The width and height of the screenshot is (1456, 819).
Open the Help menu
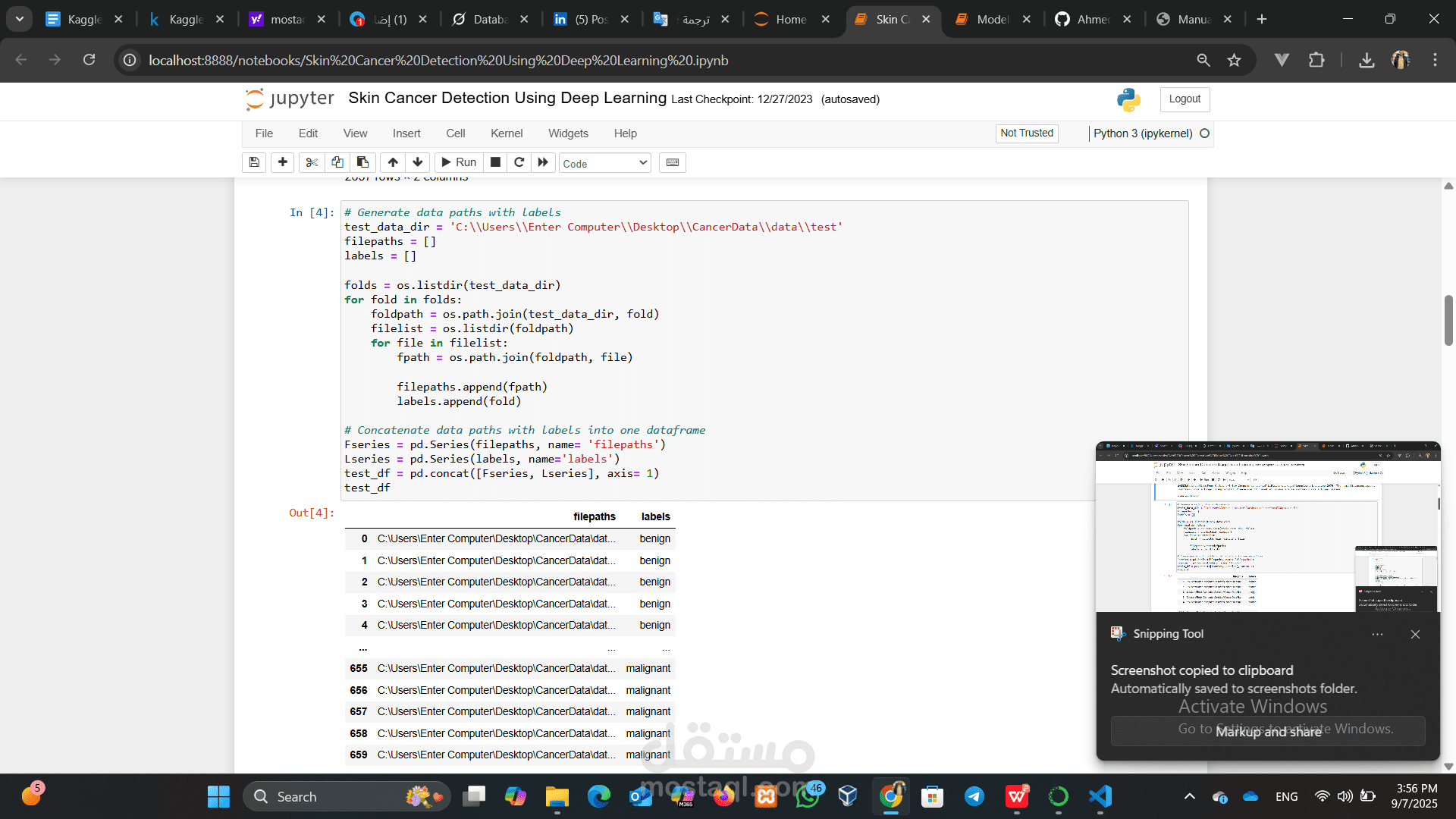[x=626, y=133]
